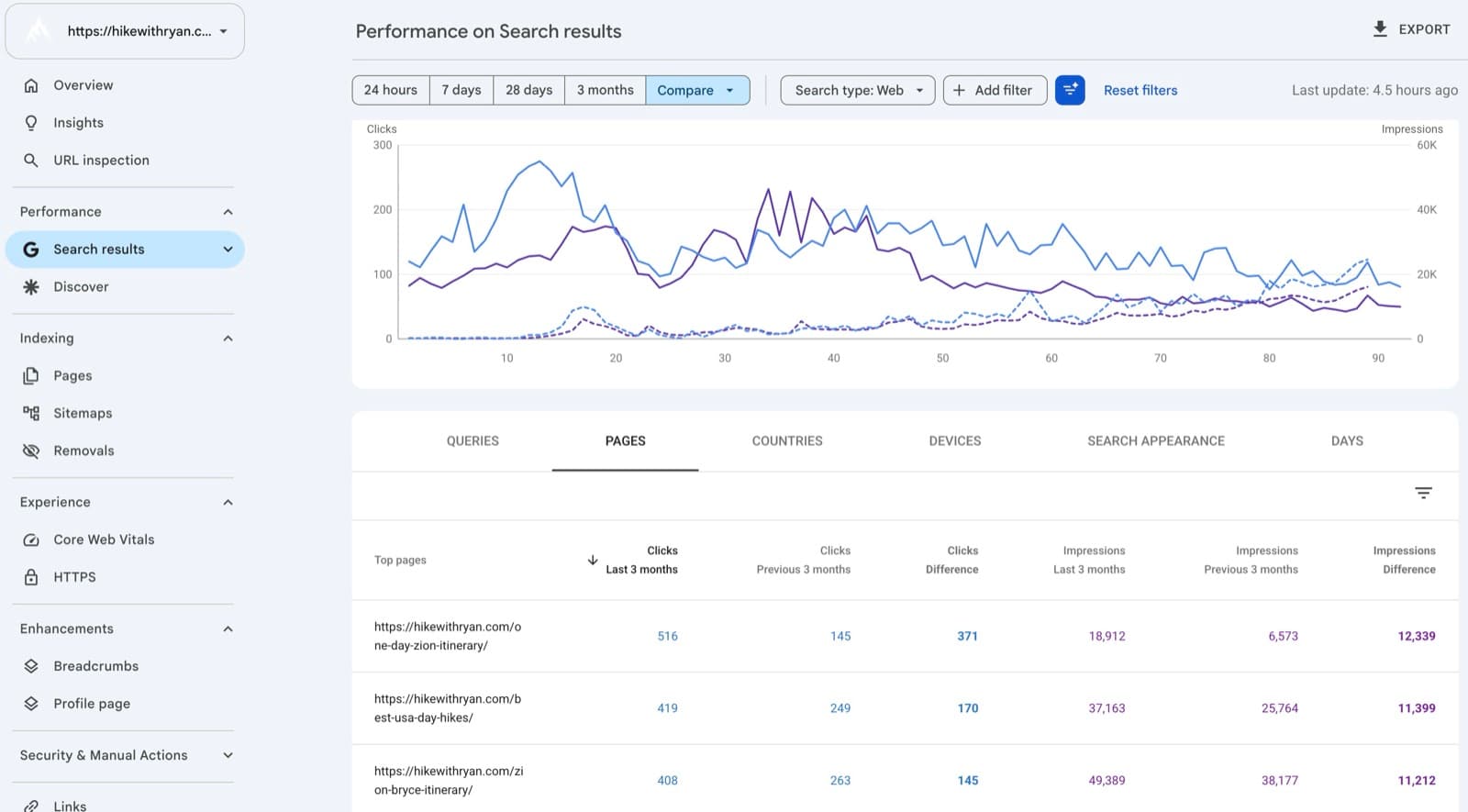This screenshot has width=1468, height=812.
Task: Click the Removals crossed-eye icon
Action: 31,451
